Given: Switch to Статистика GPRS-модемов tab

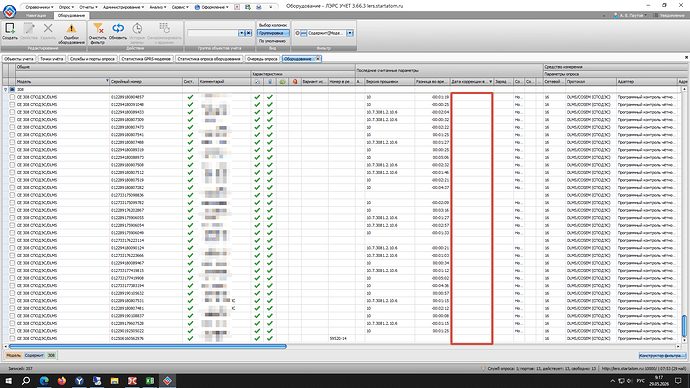Looking at the screenshot, I should (146, 59).
